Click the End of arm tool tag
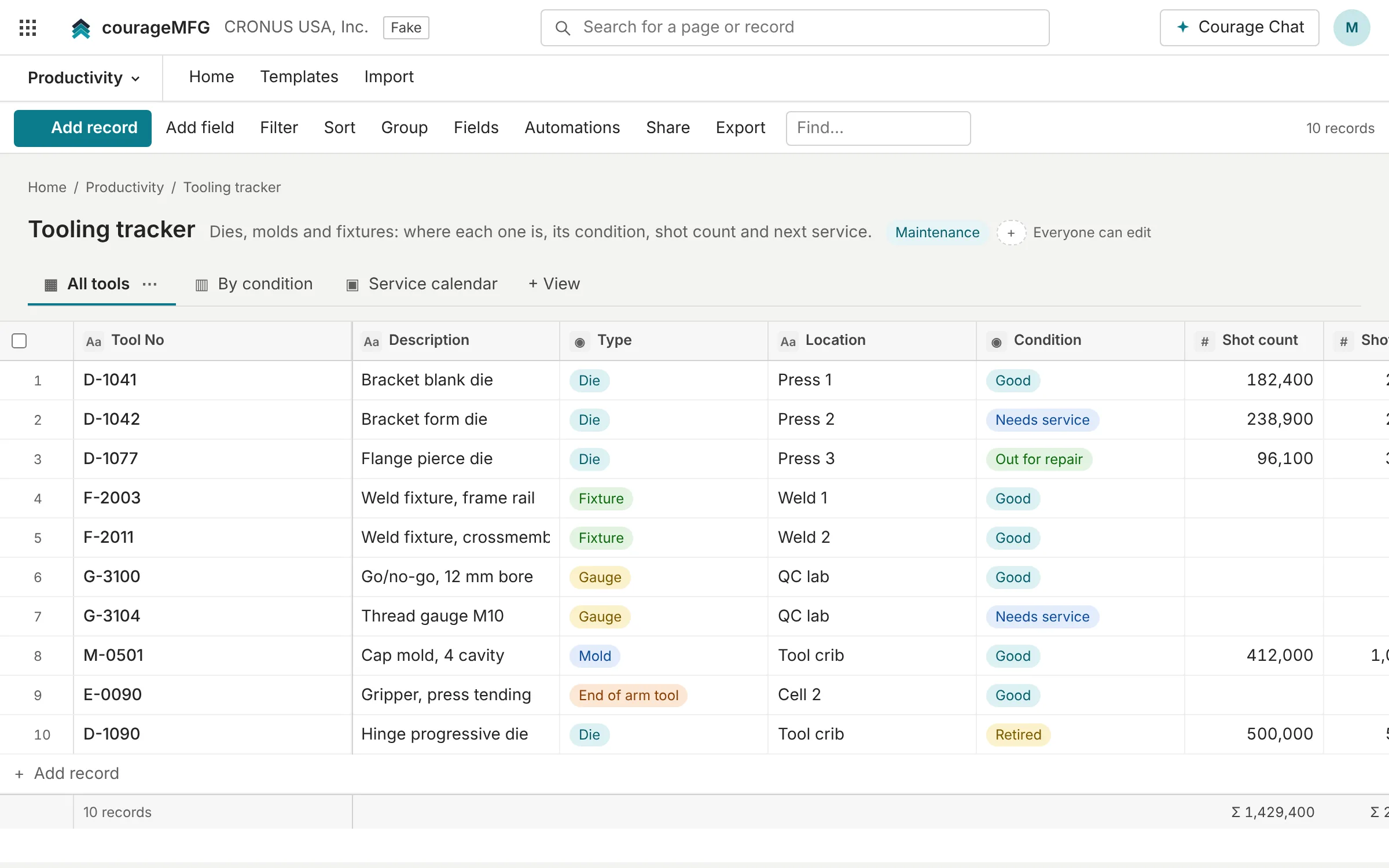Screen dimensions: 1389x868 click(628, 696)
